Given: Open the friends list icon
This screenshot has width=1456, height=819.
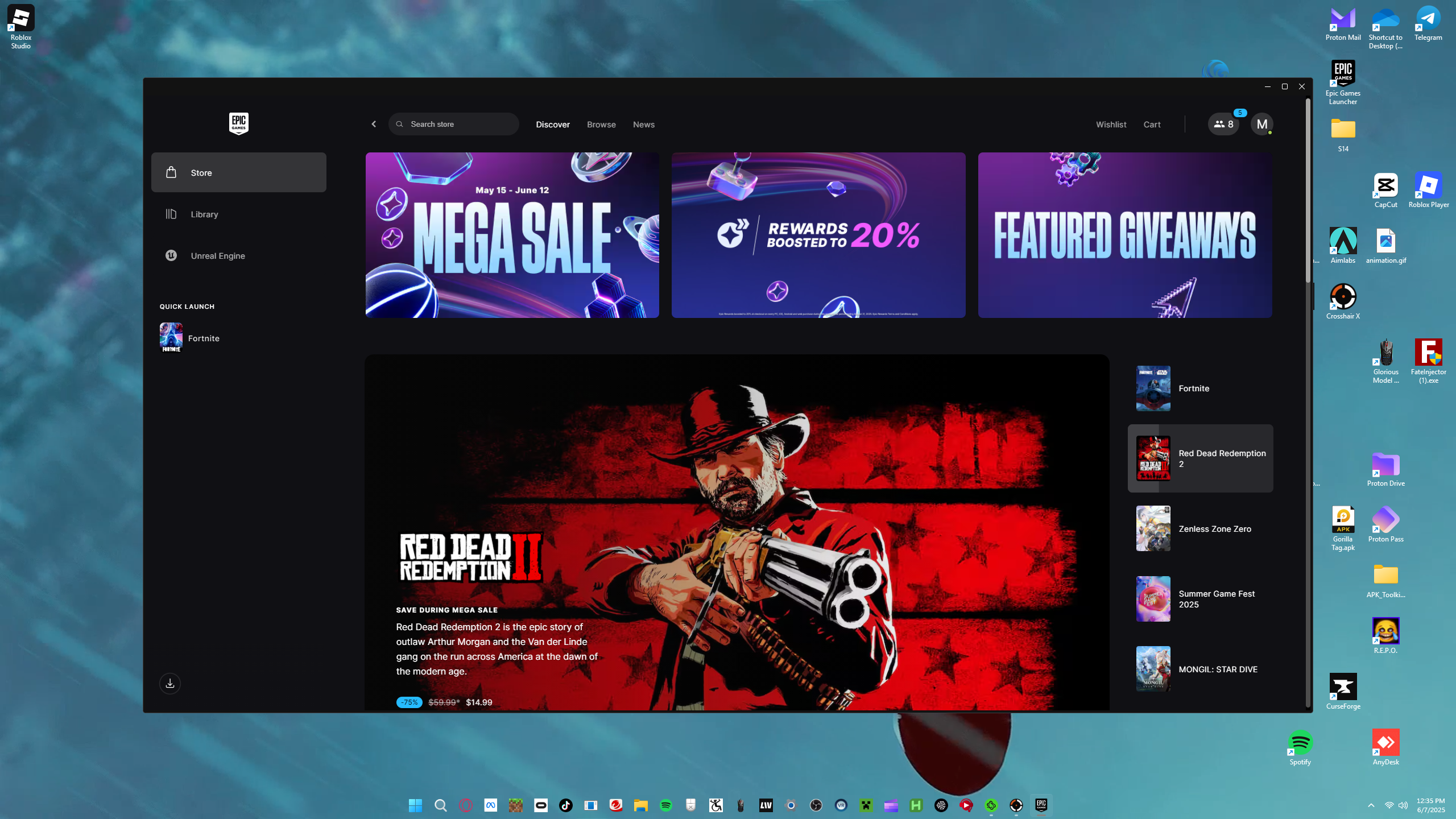Looking at the screenshot, I should pos(1223,124).
